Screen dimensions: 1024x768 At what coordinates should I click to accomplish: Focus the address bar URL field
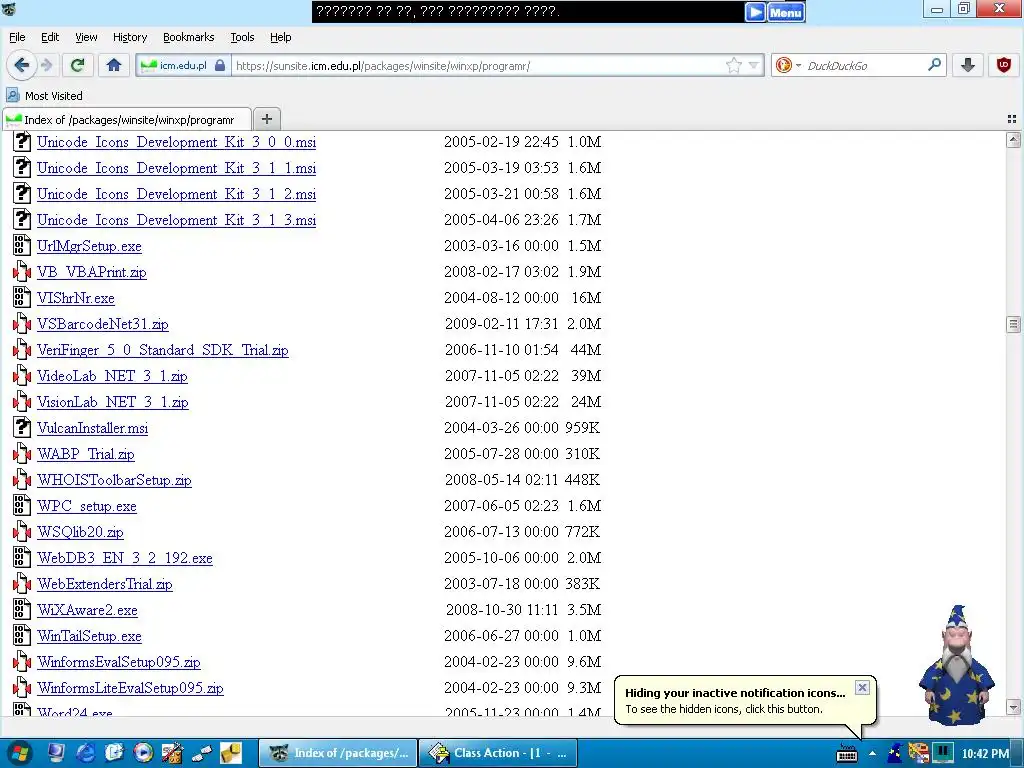click(479, 65)
